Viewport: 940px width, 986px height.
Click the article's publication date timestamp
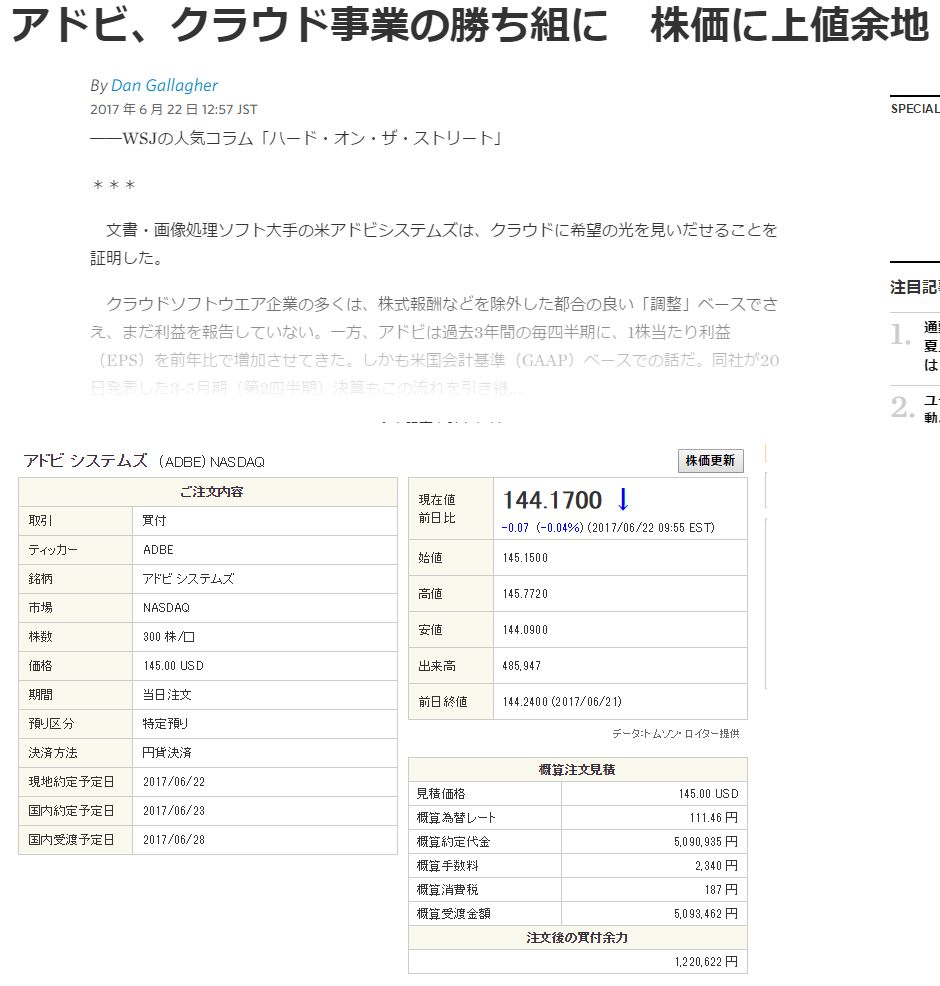[x=174, y=109]
